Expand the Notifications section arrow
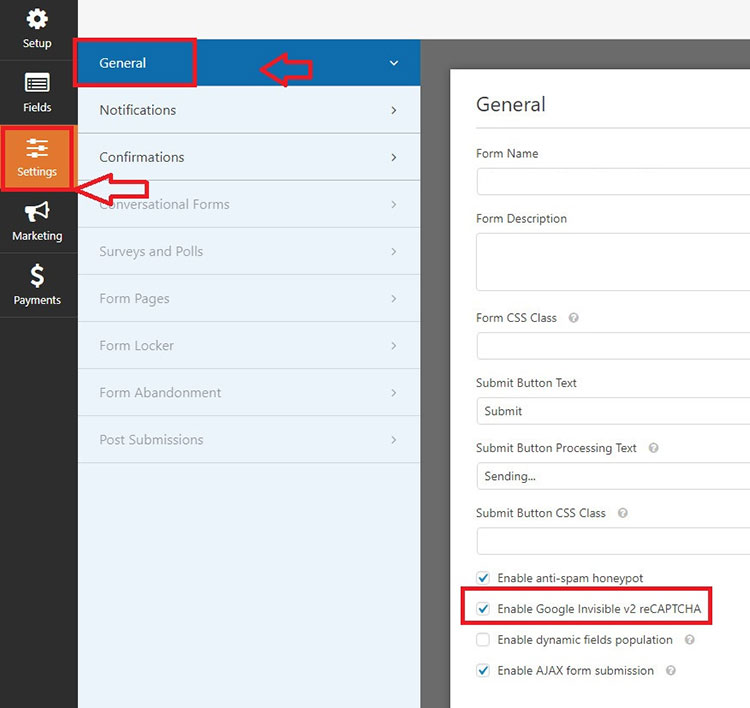Image resolution: width=750 pixels, height=708 pixels. click(394, 110)
